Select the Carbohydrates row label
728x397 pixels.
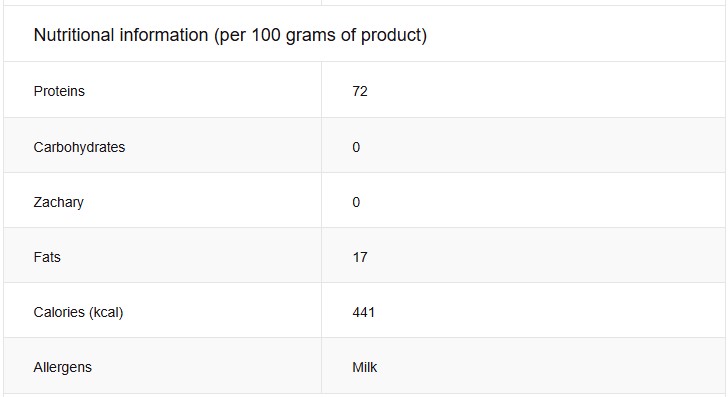pos(79,147)
